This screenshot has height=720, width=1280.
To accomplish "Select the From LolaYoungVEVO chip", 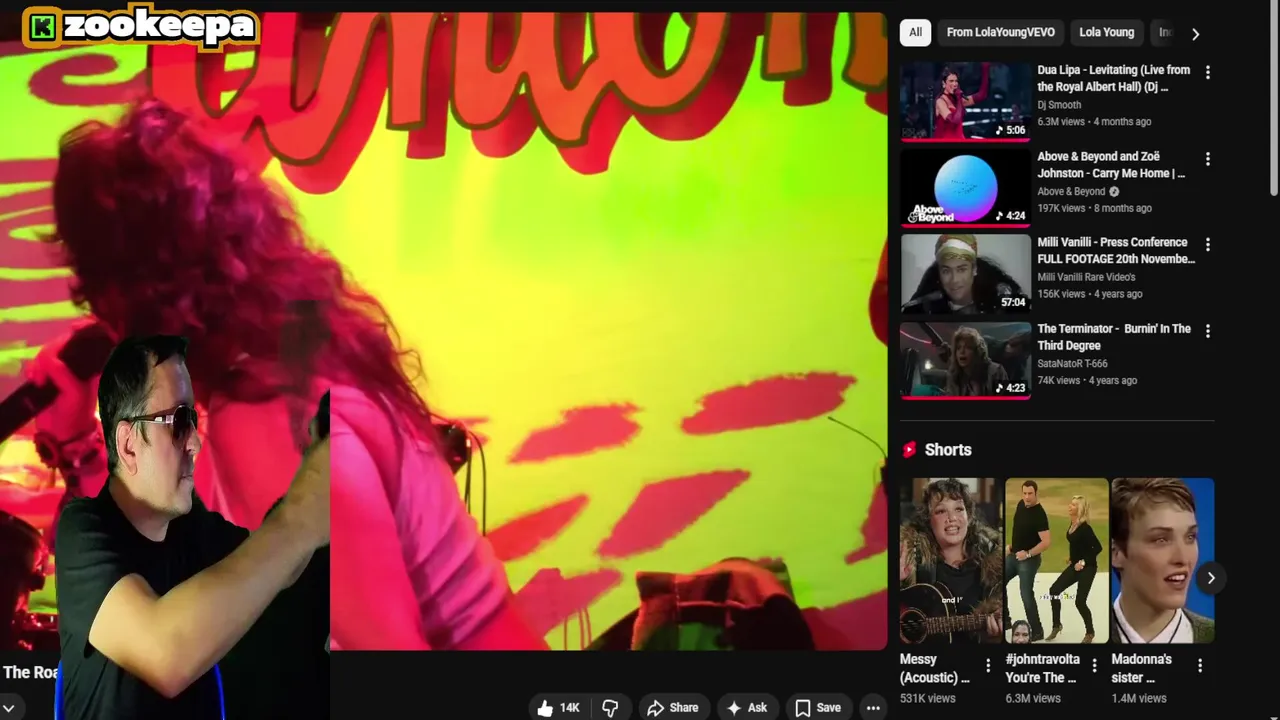I will pos(1000,33).
